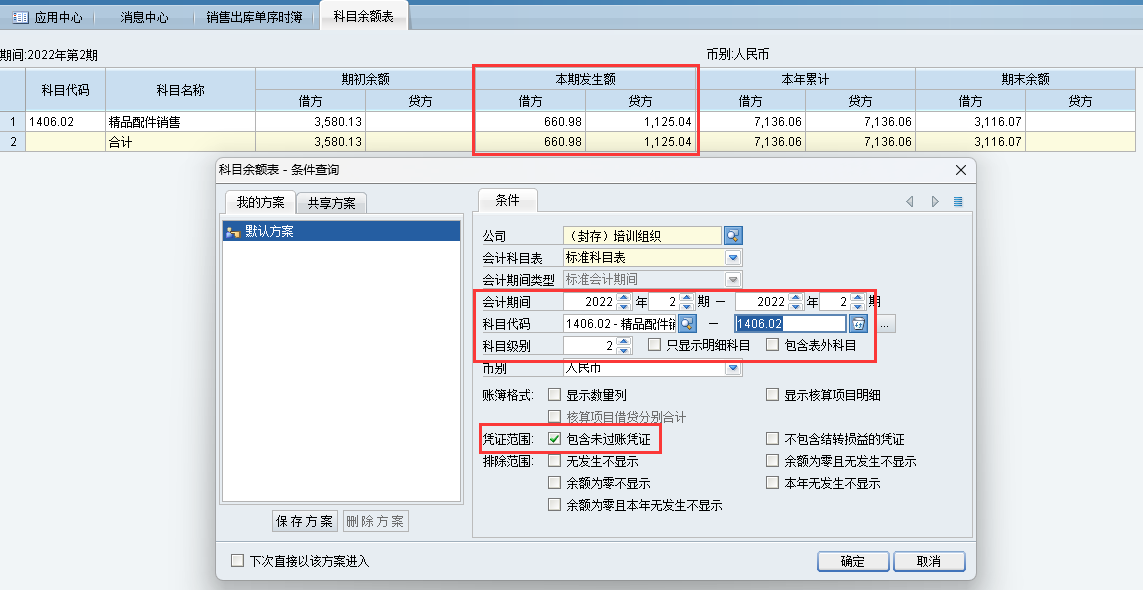Click the clear icon beside ending 科目代码
Image resolution: width=1143 pixels, height=590 pixels.
[x=858, y=323]
